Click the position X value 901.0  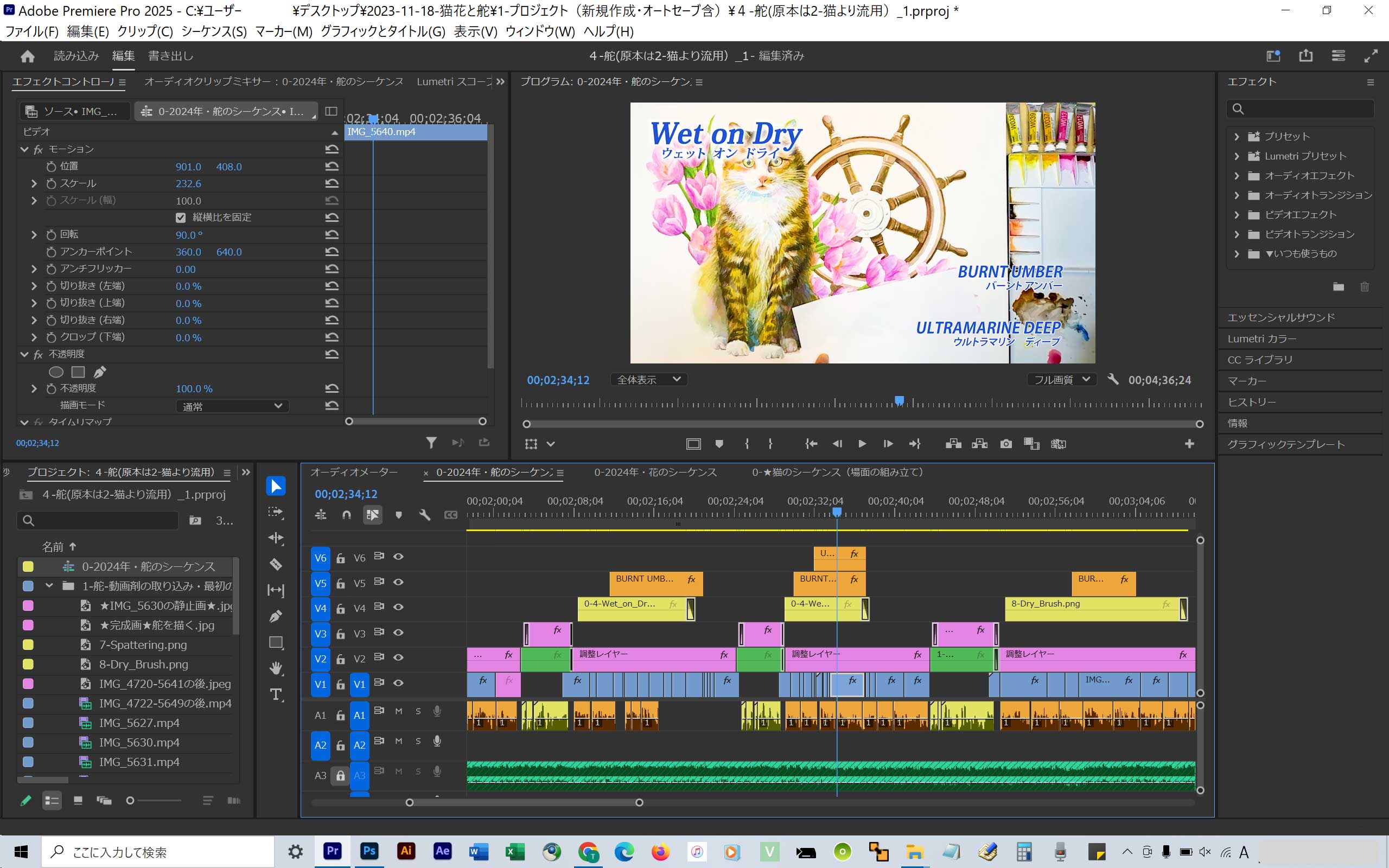click(x=188, y=167)
